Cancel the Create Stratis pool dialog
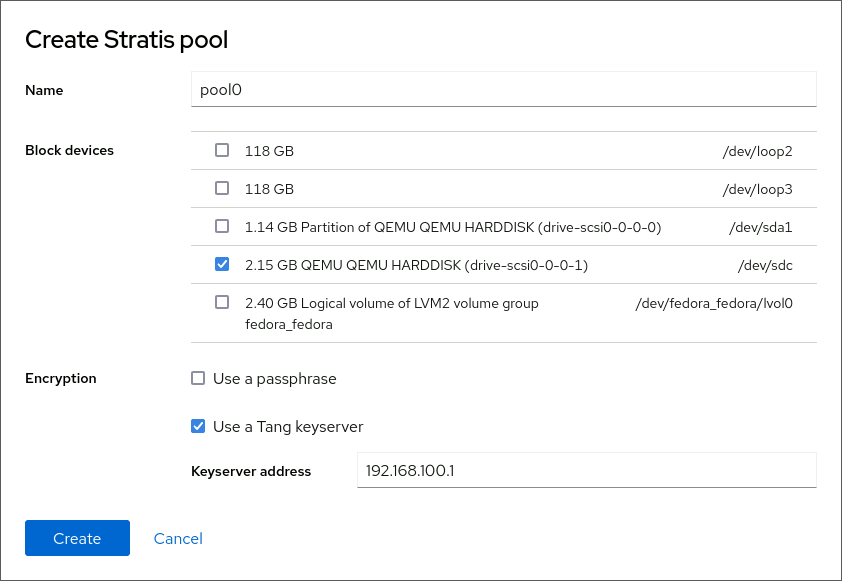This screenshot has width=842, height=581. (178, 538)
